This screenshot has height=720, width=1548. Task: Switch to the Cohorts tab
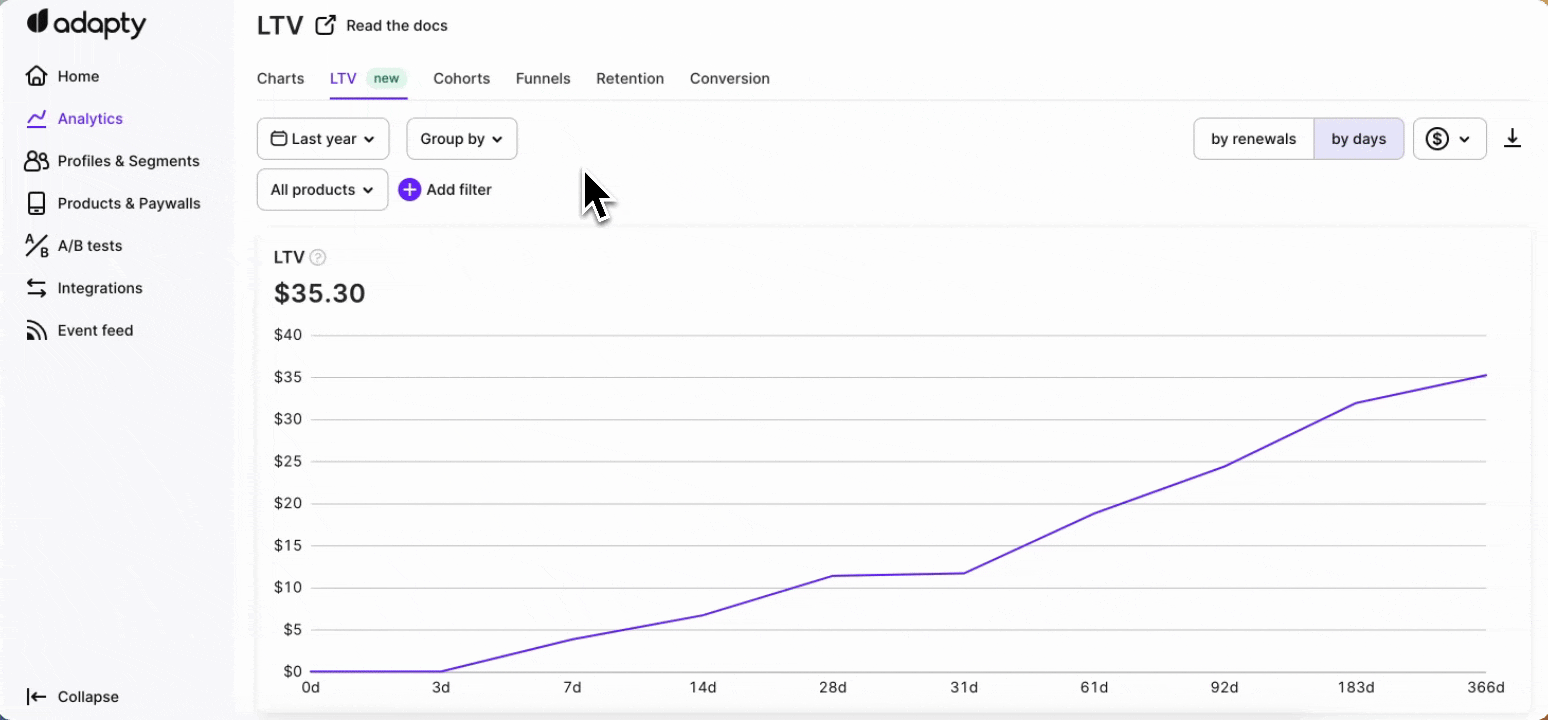(x=461, y=79)
